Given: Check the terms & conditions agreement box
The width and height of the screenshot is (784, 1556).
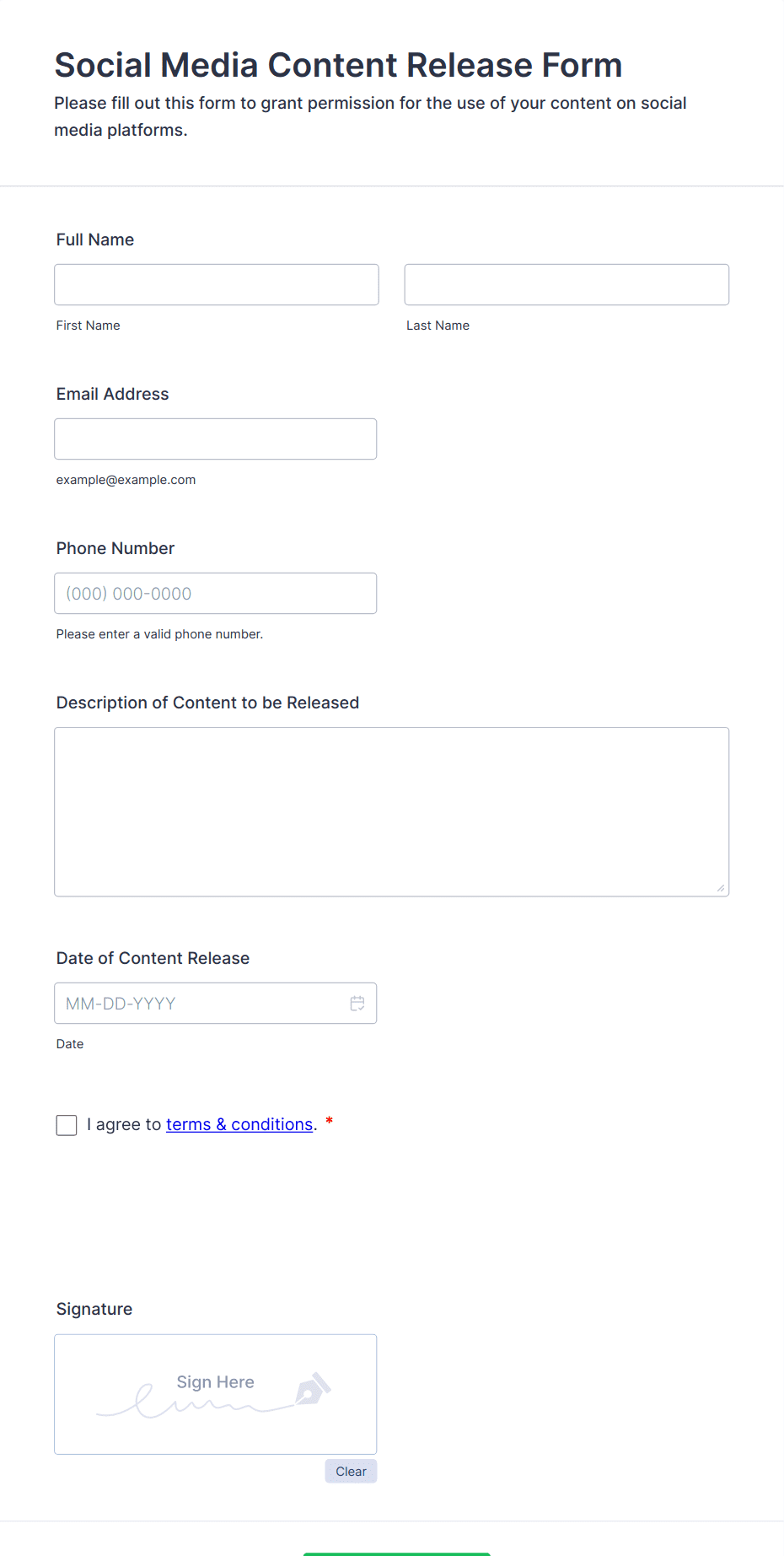Looking at the screenshot, I should coord(67,1125).
